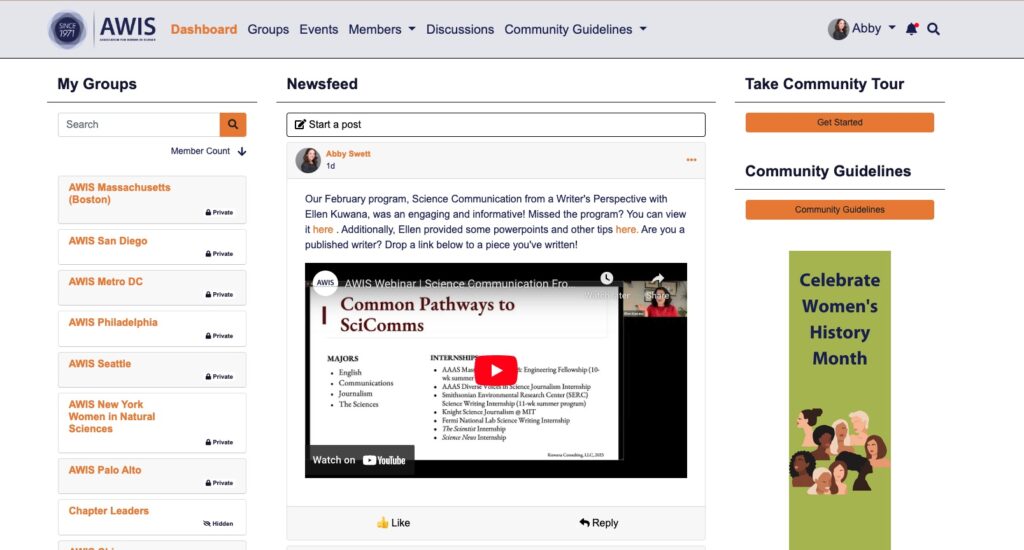Screen dimensions: 1024x550
Task: Play the YouTube video
Action: point(495,370)
